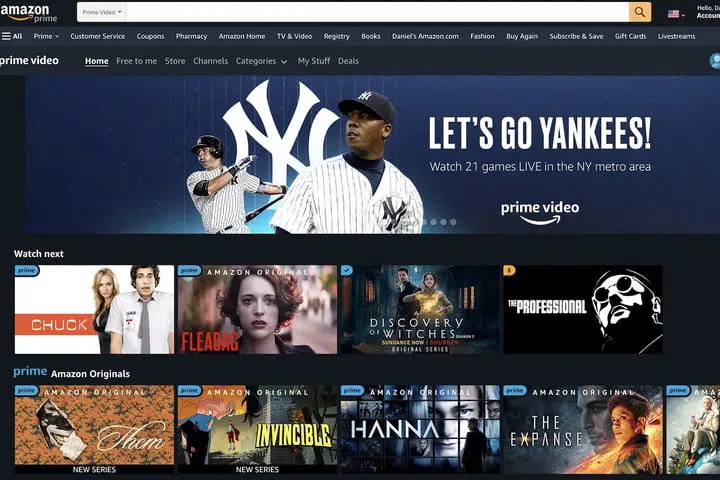Open TV & Video link
The image size is (720, 480).
294,36
